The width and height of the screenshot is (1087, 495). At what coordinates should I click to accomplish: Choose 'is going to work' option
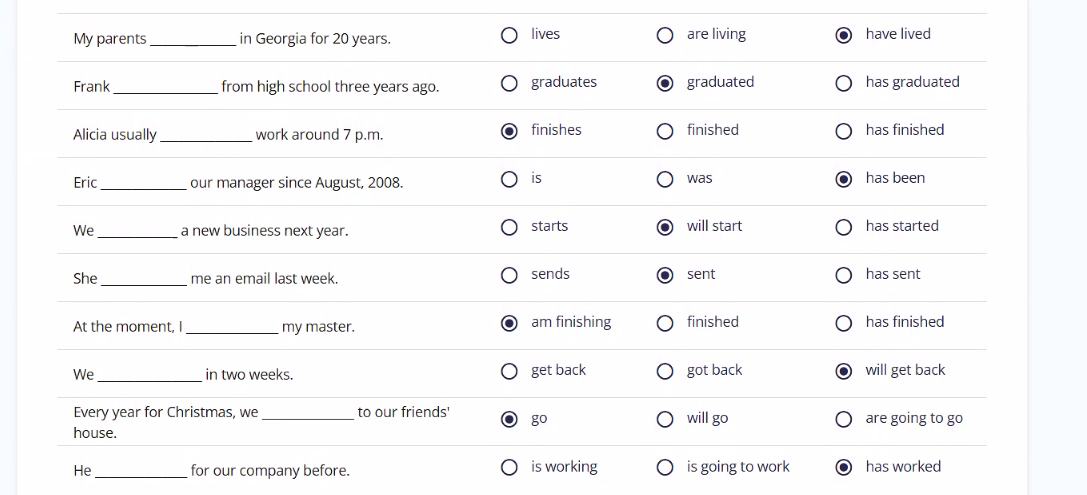(665, 467)
